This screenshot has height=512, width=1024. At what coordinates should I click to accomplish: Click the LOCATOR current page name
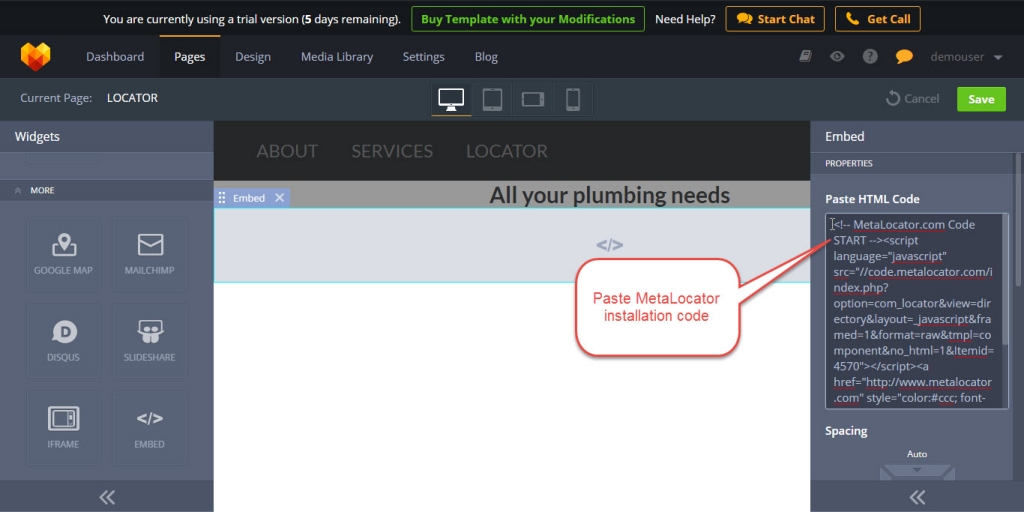coord(132,98)
